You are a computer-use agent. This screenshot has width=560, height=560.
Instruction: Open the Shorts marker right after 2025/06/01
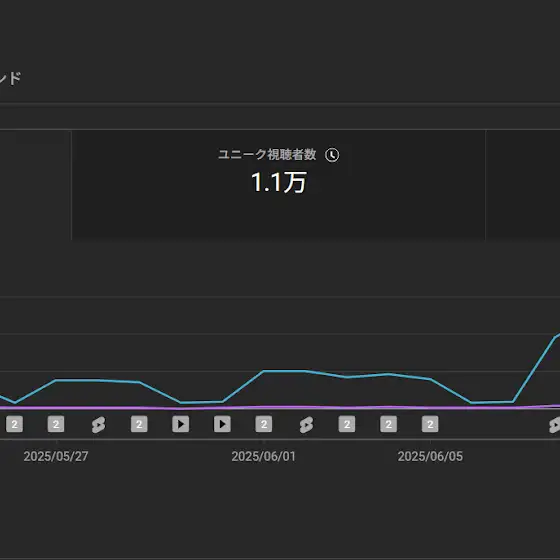click(306, 425)
